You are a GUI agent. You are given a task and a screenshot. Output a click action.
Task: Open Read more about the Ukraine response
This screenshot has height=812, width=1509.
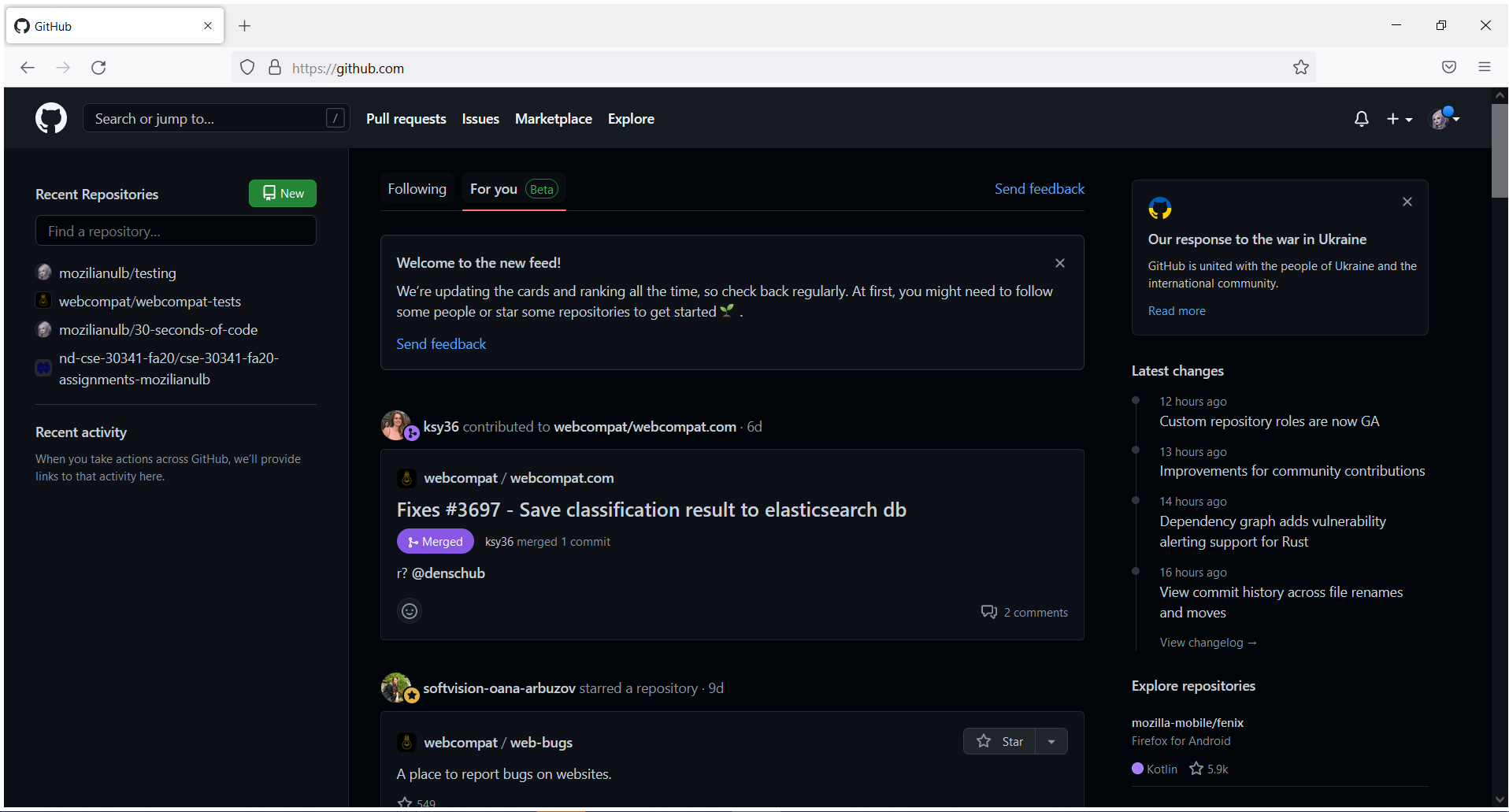[x=1176, y=310]
